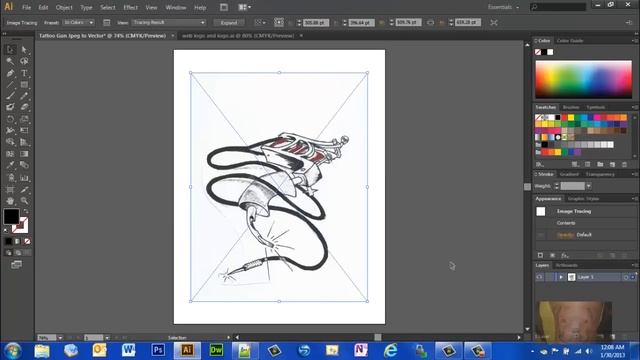Open the Effect menu
Screen dimensions: 640x360
tap(130, 7)
